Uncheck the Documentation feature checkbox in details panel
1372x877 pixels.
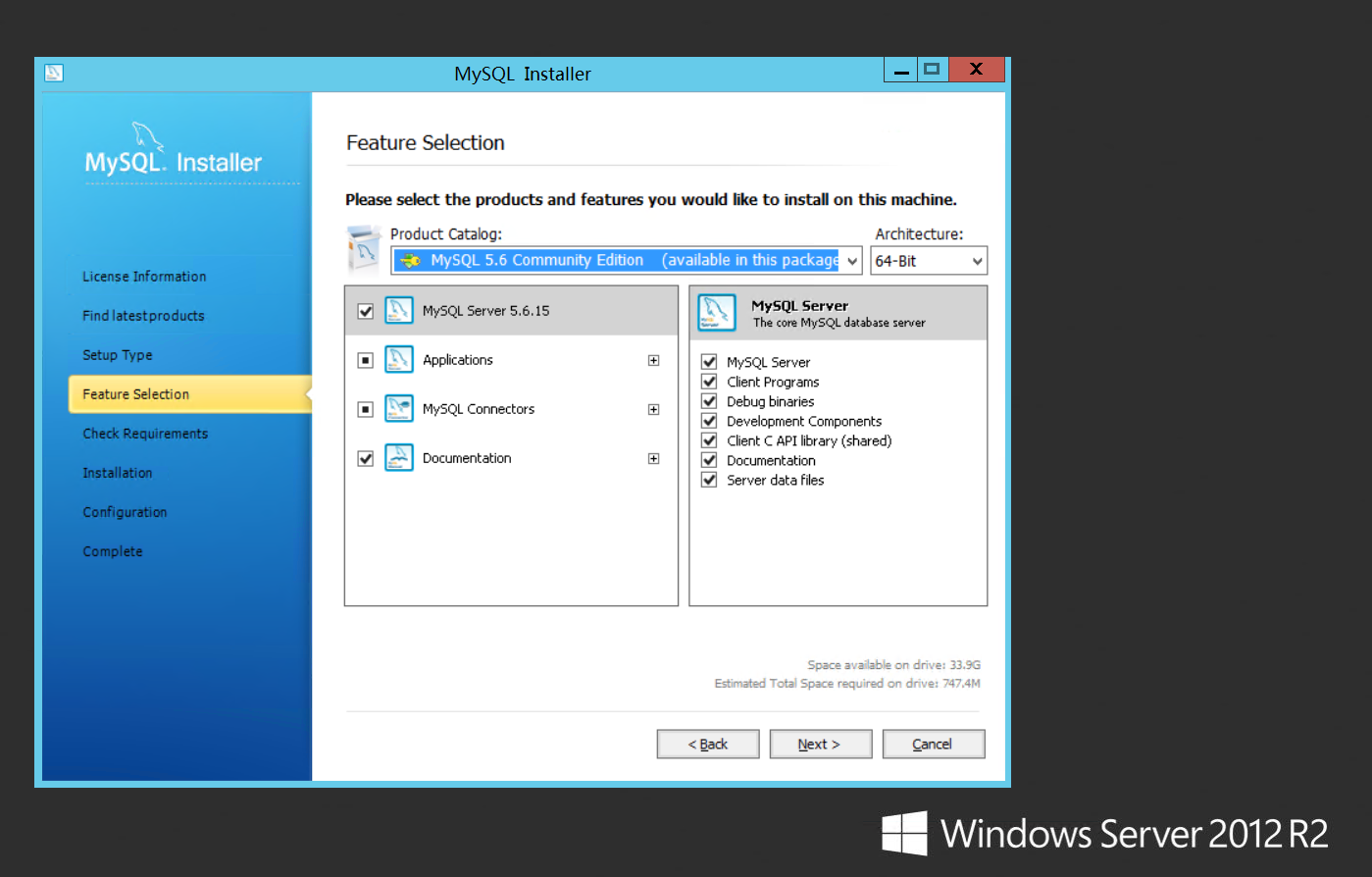[x=709, y=460]
